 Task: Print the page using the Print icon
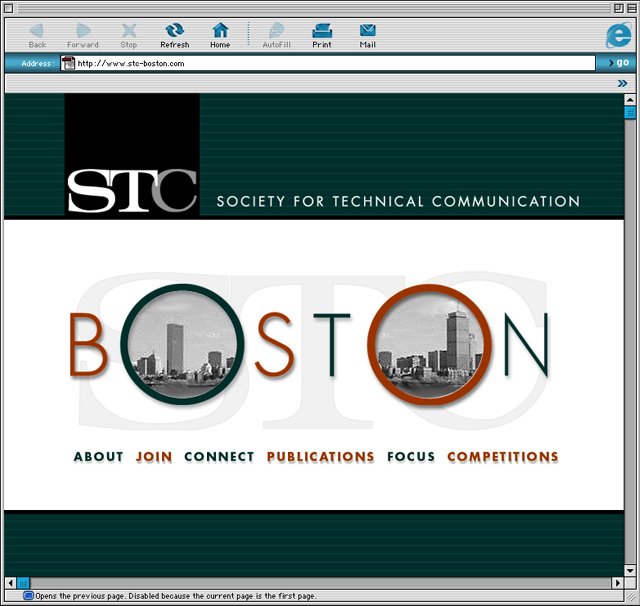click(x=322, y=31)
